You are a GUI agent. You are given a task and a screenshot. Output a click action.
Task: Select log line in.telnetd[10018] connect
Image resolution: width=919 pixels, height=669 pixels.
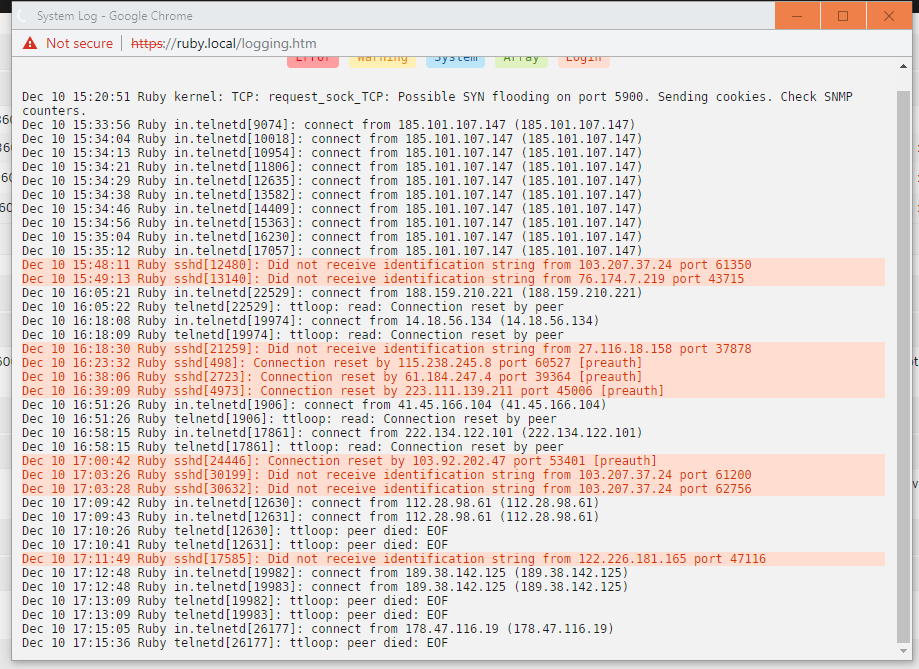pyautogui.click(x=332, y=139)
